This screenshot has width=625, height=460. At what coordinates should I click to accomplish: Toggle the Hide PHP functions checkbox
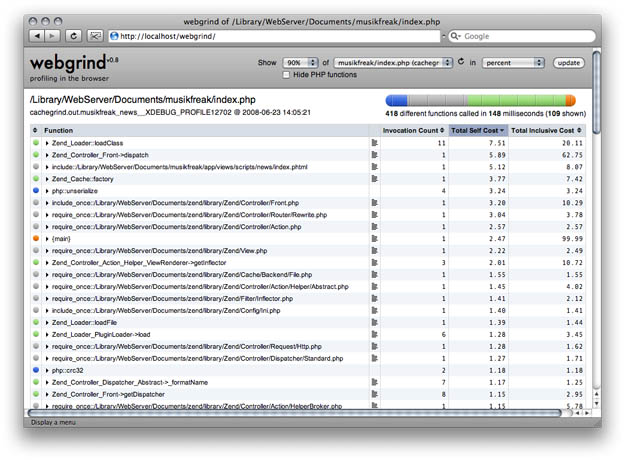[x=286, y=75]
